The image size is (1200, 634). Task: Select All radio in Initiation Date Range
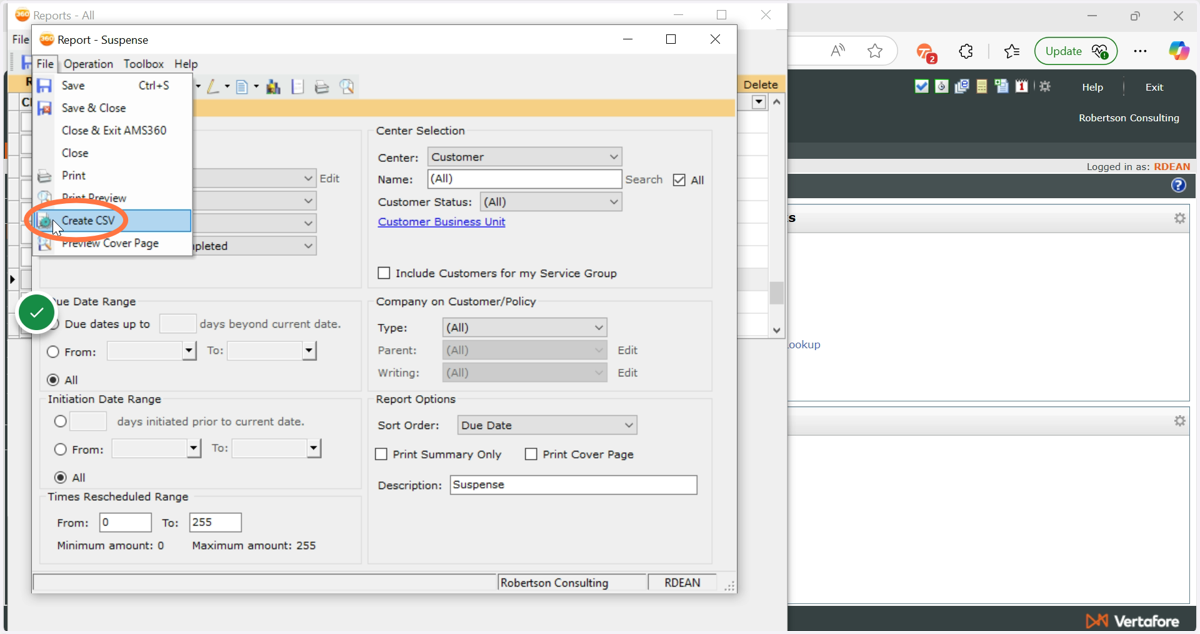pyautogui.click(x=61, y=478)
